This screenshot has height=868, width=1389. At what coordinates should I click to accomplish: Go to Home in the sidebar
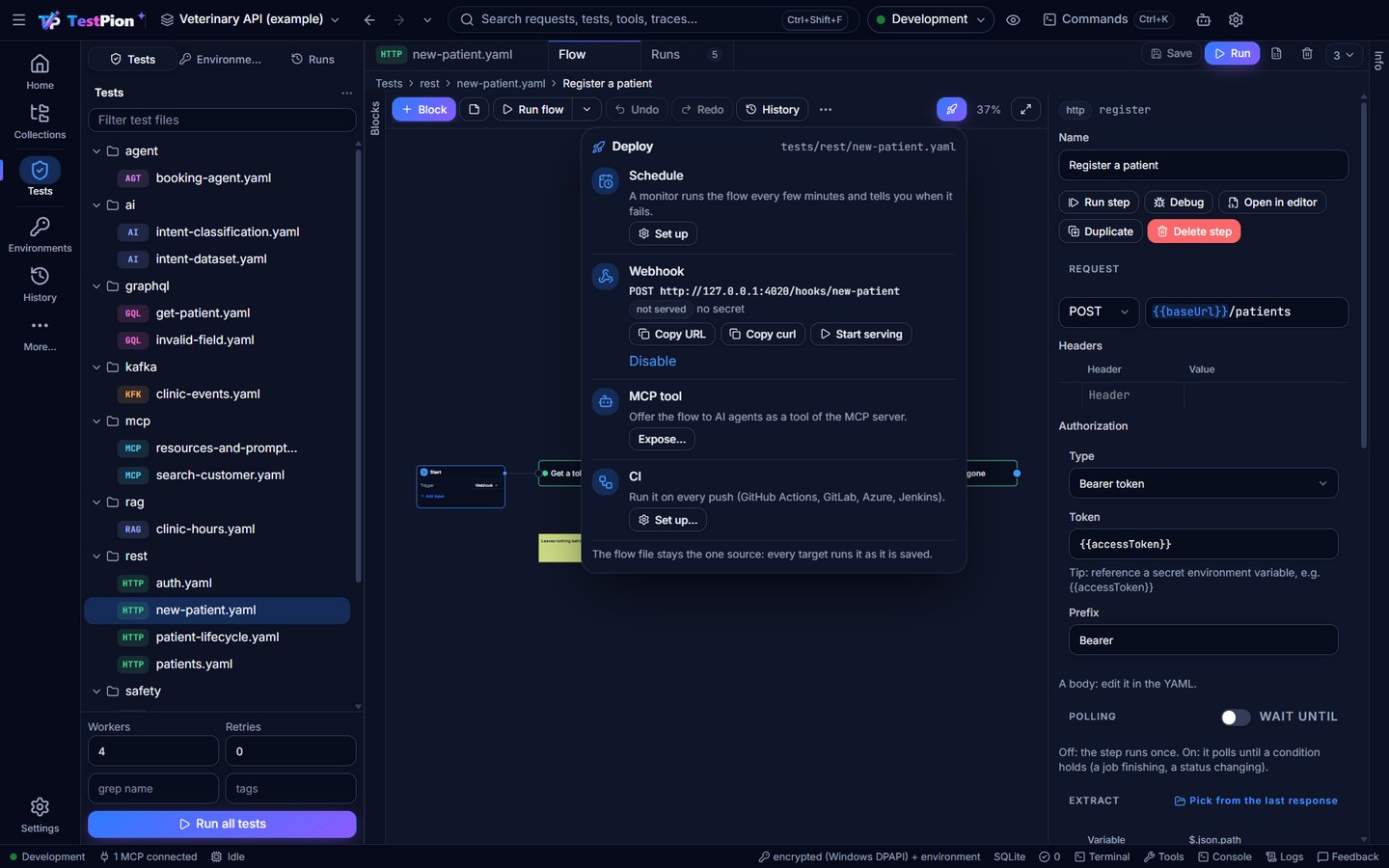tap(40, 72)
